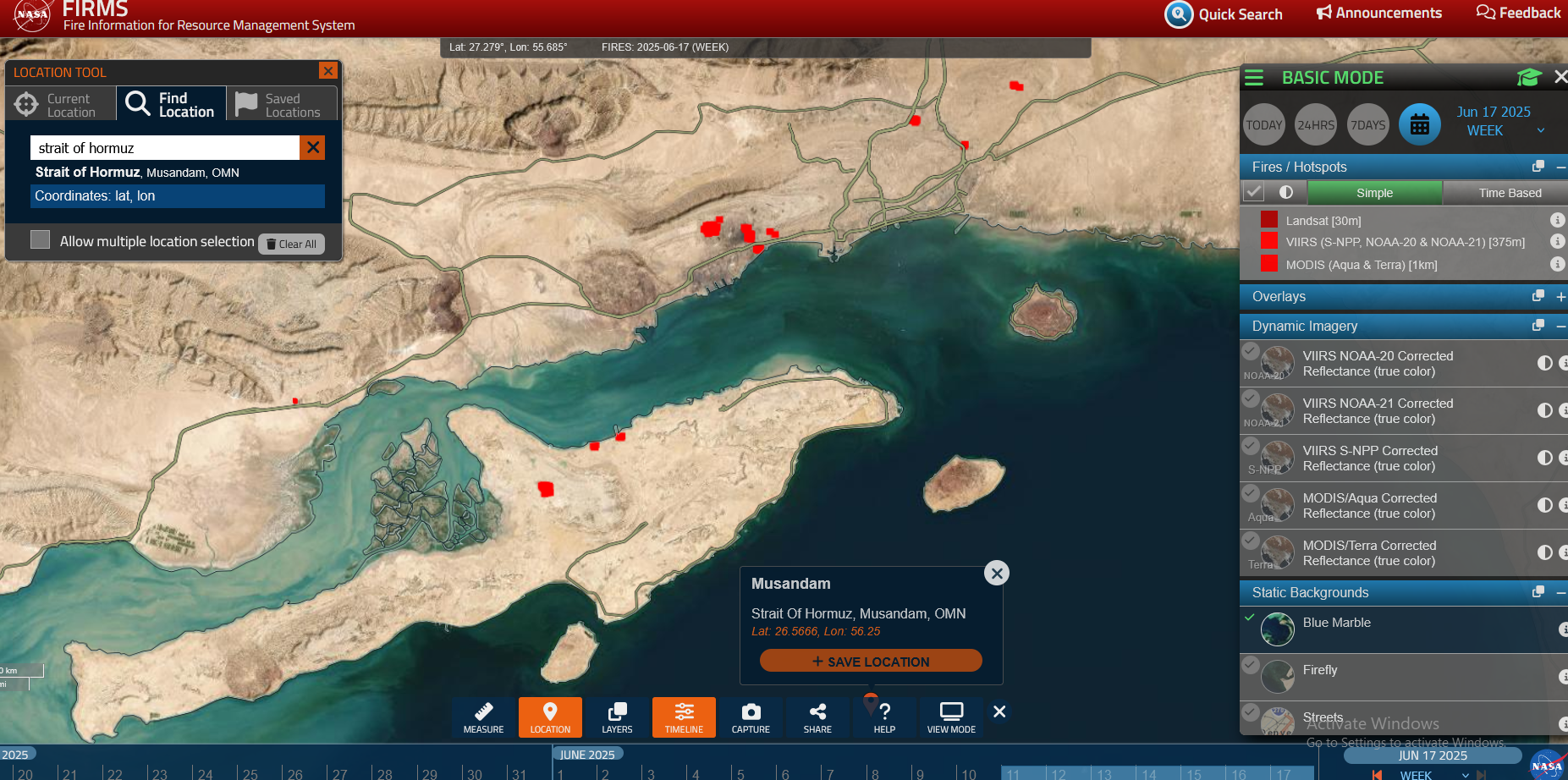The image size is (1568, 780).
Task: Select the 7DAYS time range button
Action: tap(1368, 125)
